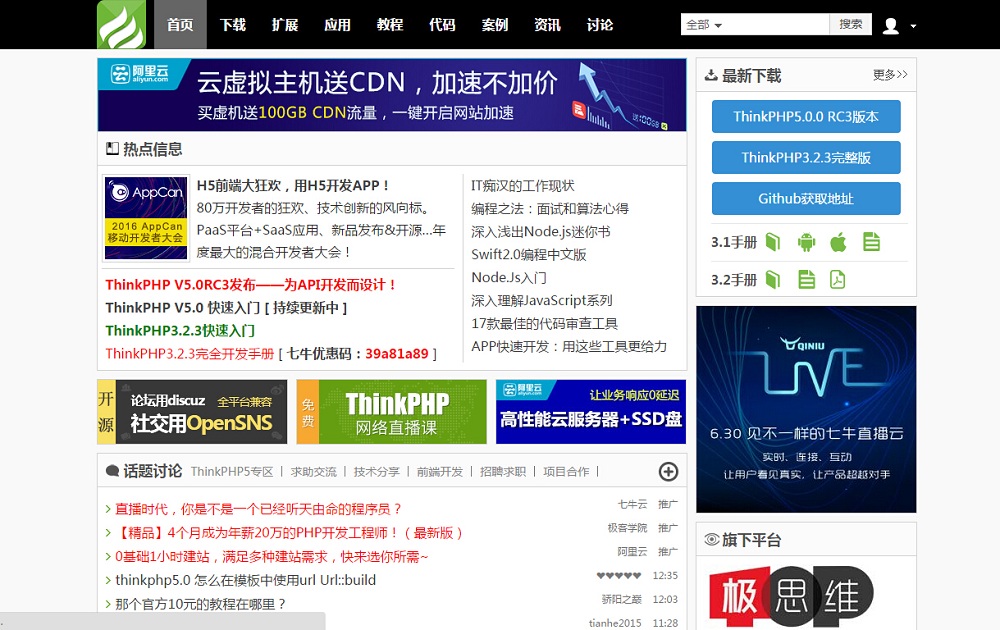Viewport: 1000px width, 630px height.
Task: Click the OpenSNS 社交用 banner
Action: coord(192,412)
